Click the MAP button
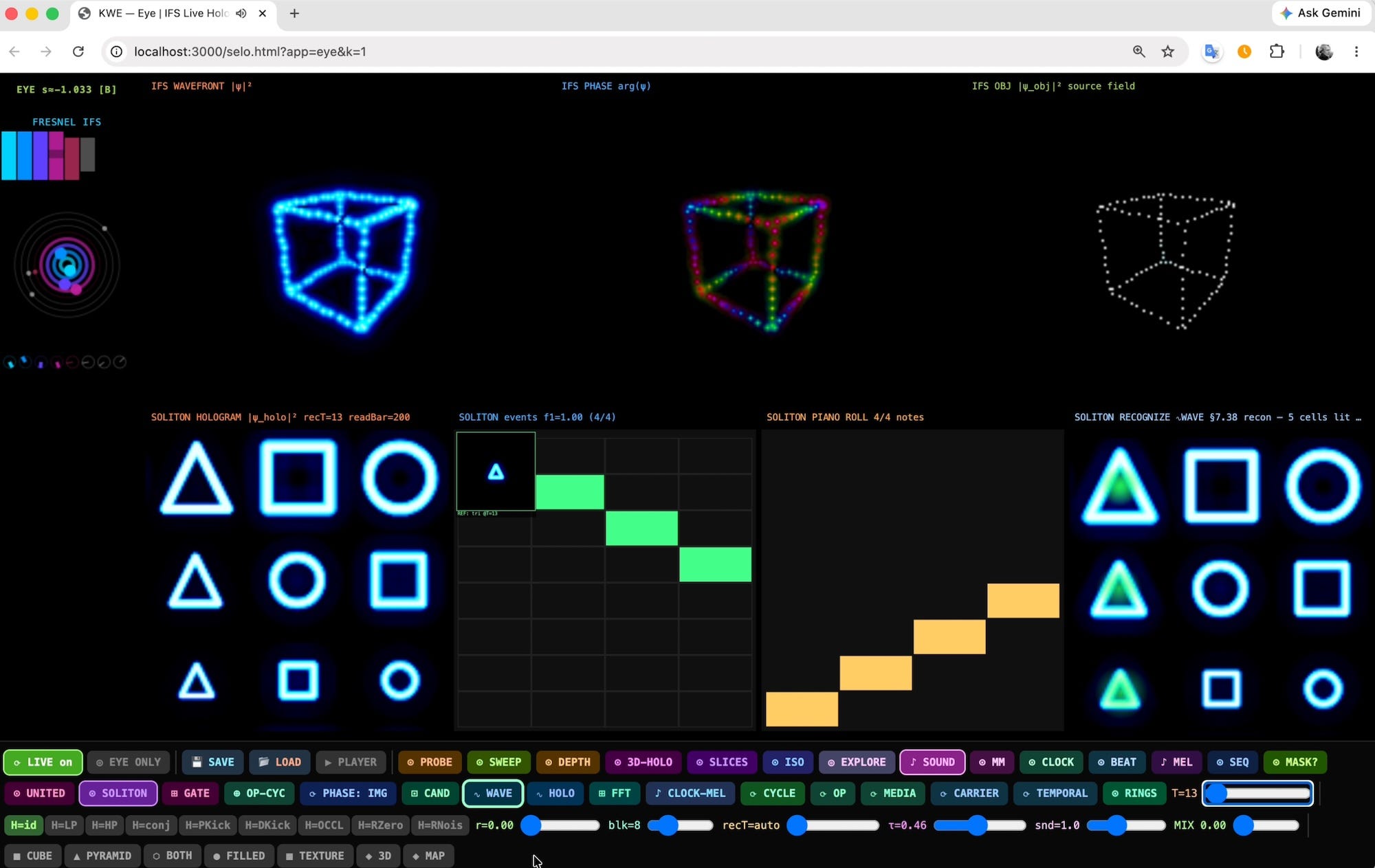 pos(429,856)
